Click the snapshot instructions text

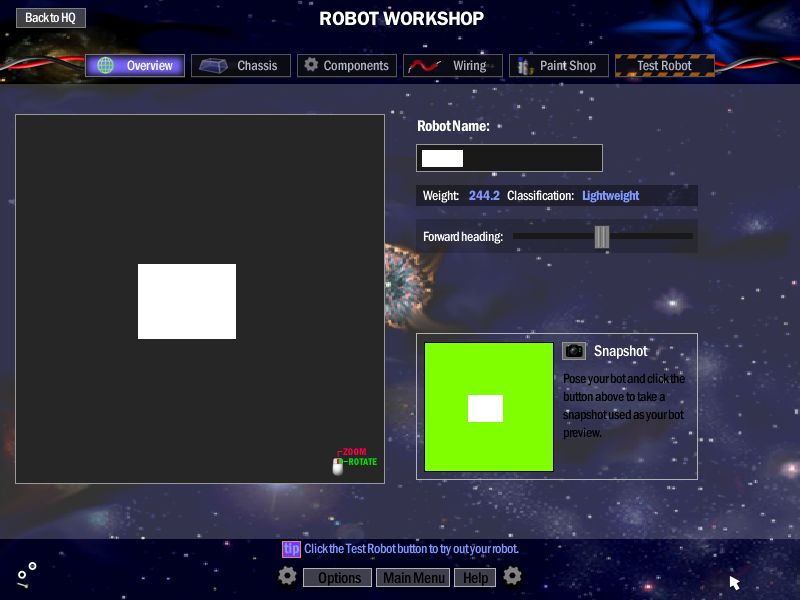tap(624, 406)
